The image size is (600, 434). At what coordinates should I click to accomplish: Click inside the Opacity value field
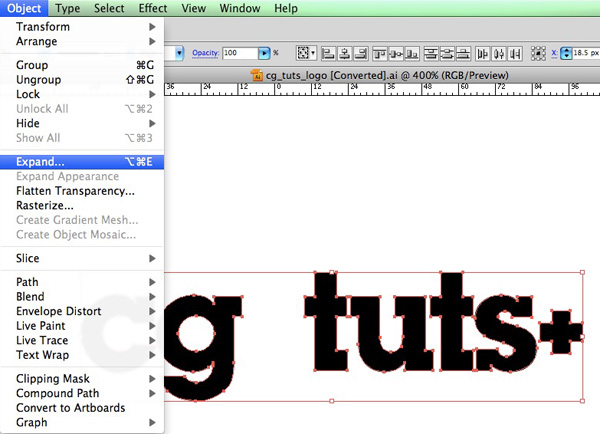click(x=240, y=53)
